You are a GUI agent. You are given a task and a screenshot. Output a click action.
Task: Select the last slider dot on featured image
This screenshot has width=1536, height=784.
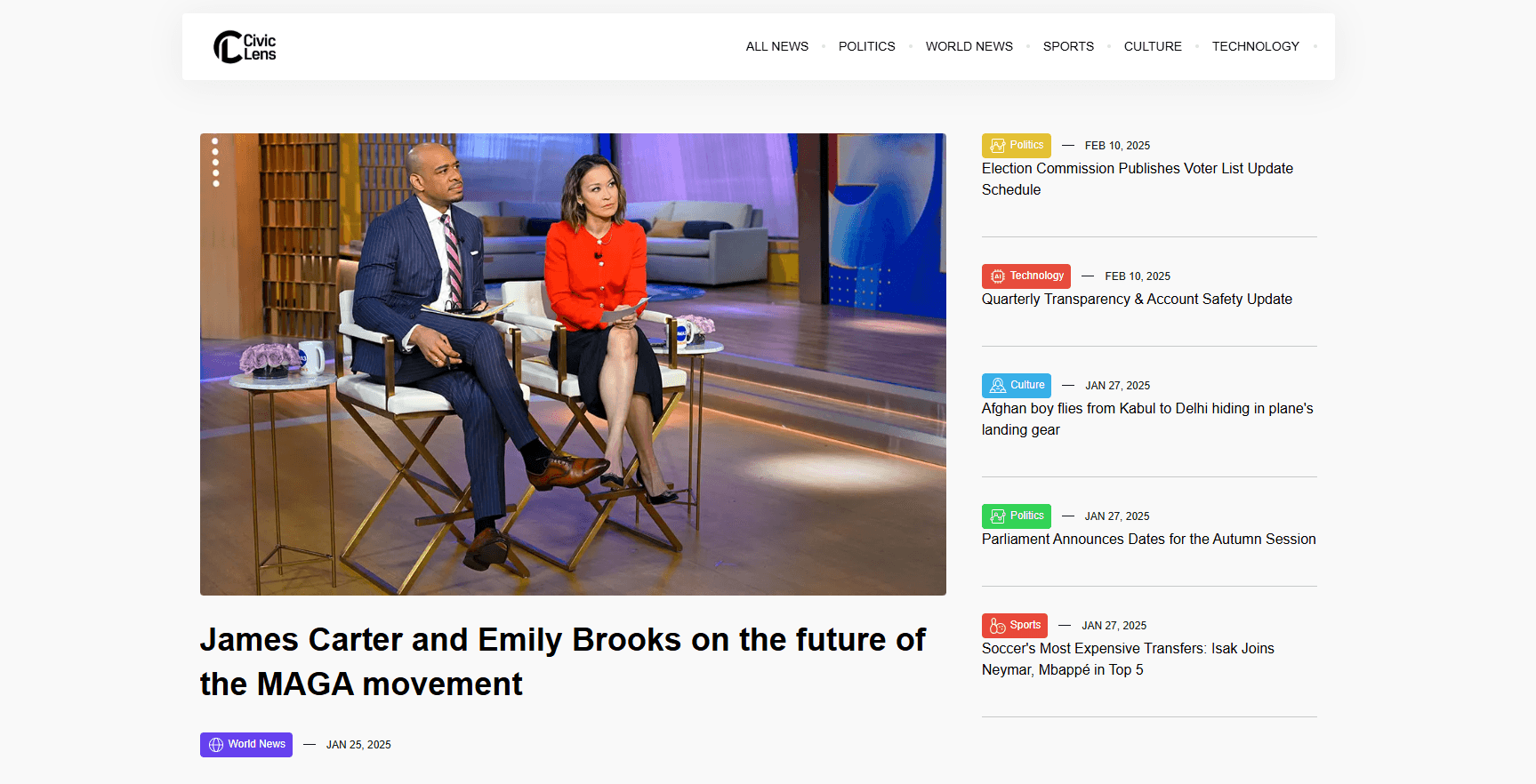point(215,184)
